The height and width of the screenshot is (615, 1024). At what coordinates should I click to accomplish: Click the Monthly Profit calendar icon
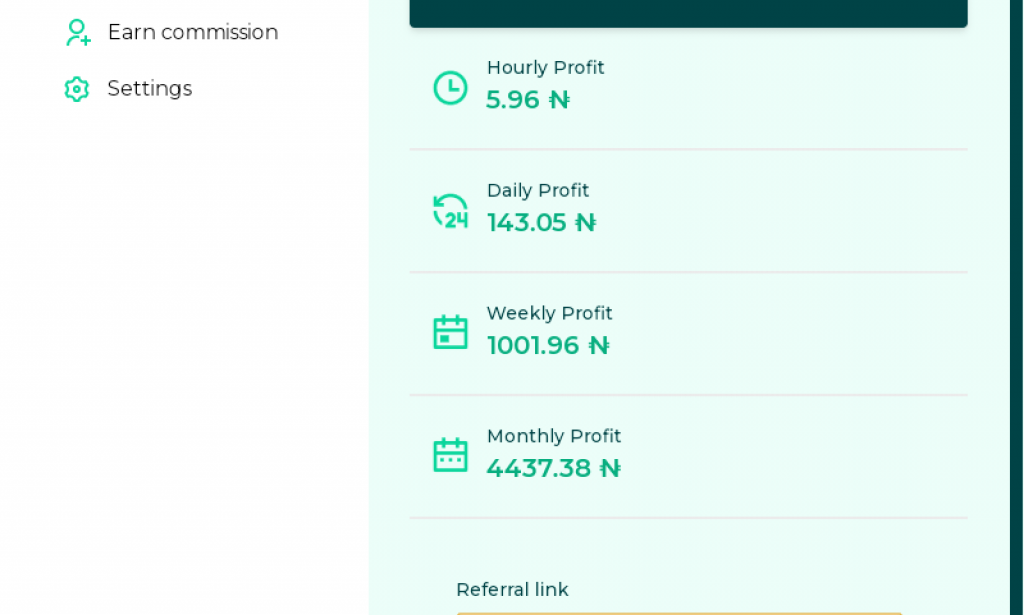click(450, 456)
